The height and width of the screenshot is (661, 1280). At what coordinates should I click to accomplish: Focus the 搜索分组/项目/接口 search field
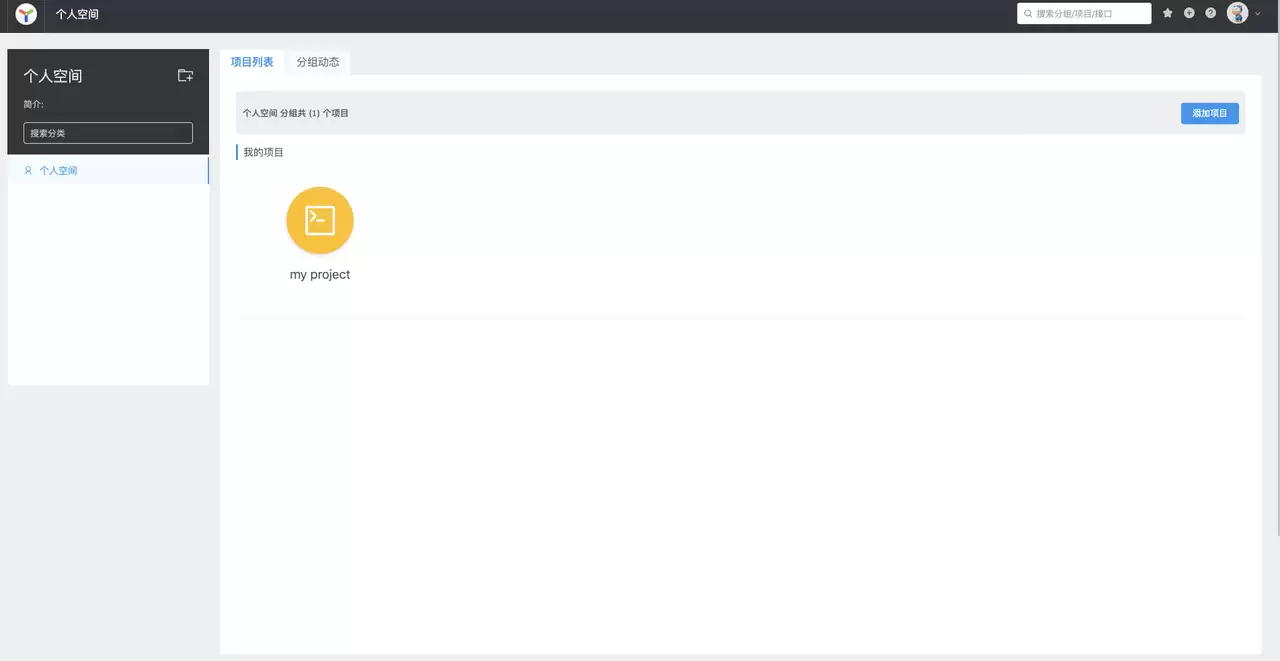(1084, 14)
